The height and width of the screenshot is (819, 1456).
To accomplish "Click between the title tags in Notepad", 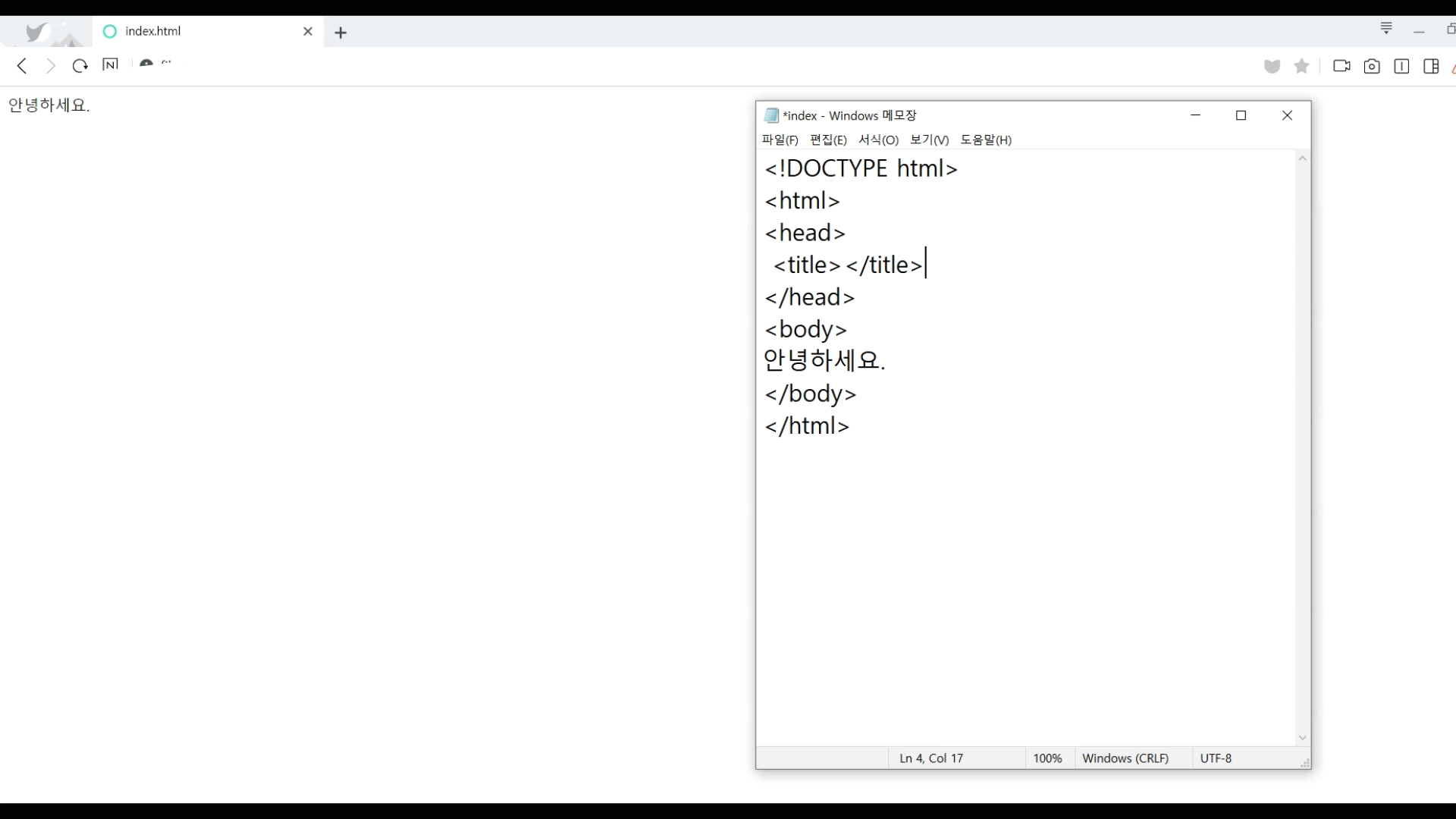I will pyautogui.click(x=843, y=265).
